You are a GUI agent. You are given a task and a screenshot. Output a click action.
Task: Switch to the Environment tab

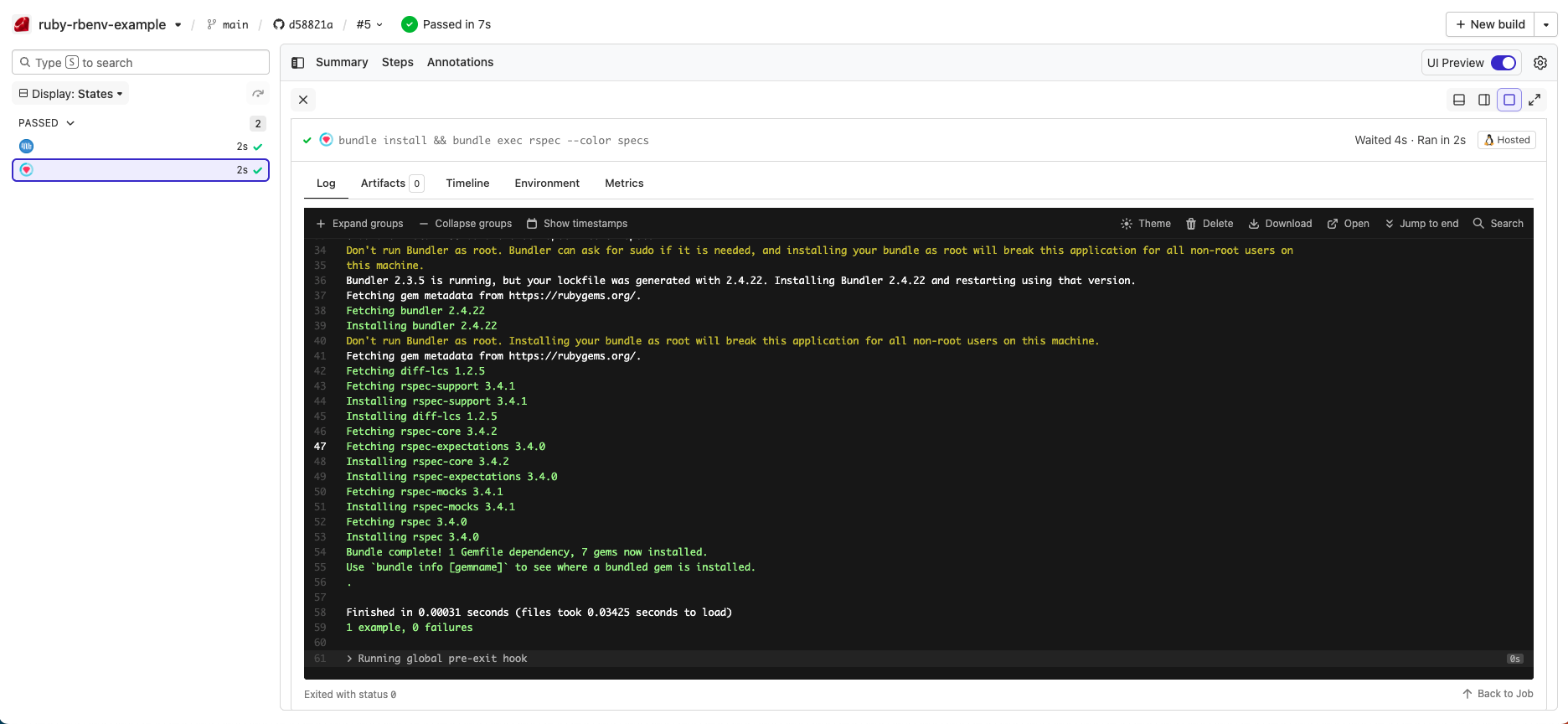[x=547, y=183]
